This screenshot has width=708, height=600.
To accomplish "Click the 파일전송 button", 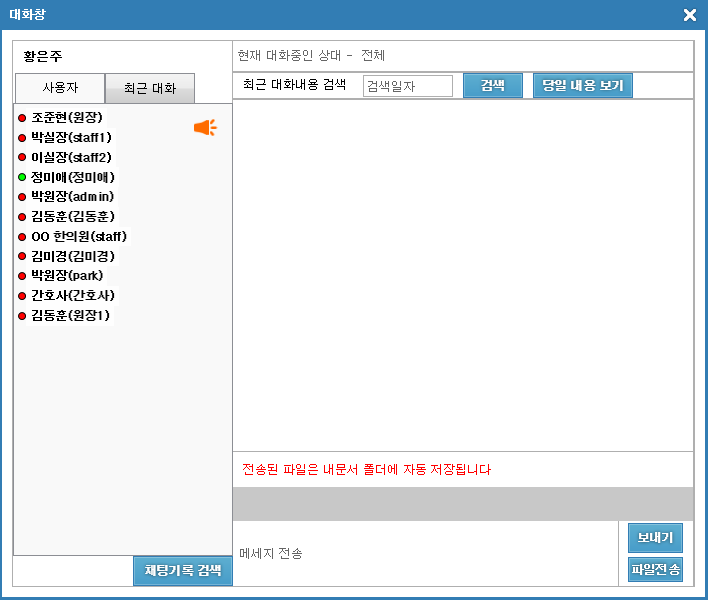I will click(x=655, y=569).
